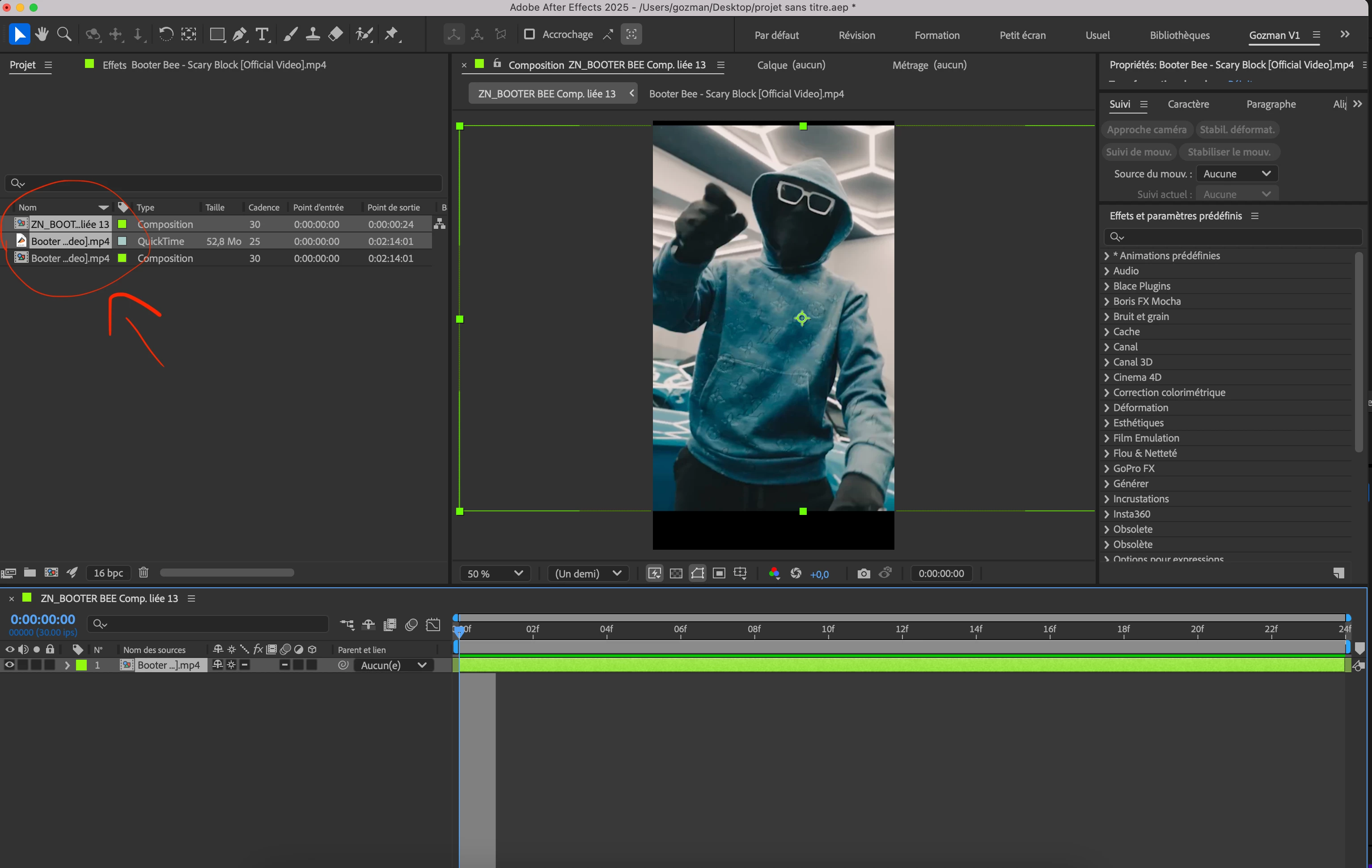Screen dimensions: 1372x868
Task: Select the Rotation tool
Action: pos(166,34)
